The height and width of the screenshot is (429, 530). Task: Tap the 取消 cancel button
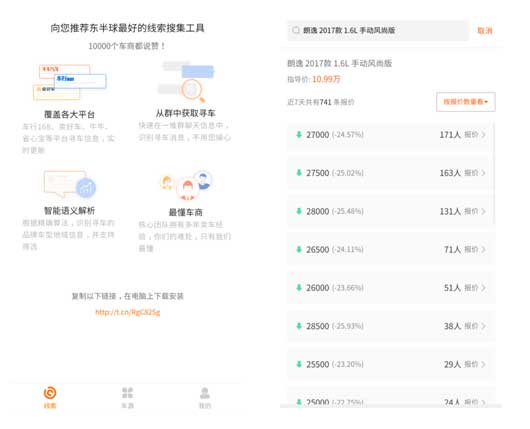[x=484, y=31]
